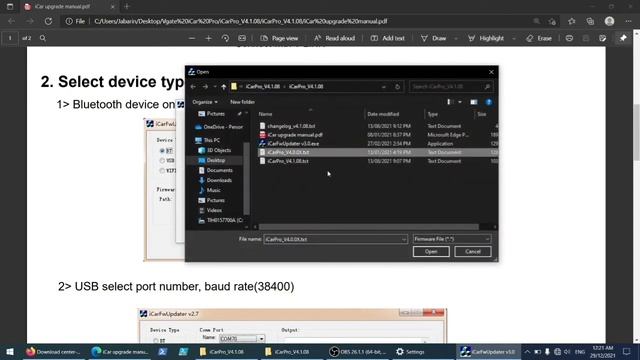
Task: Click the horizontal scrollbar in file list
Action: pos(369,227)
